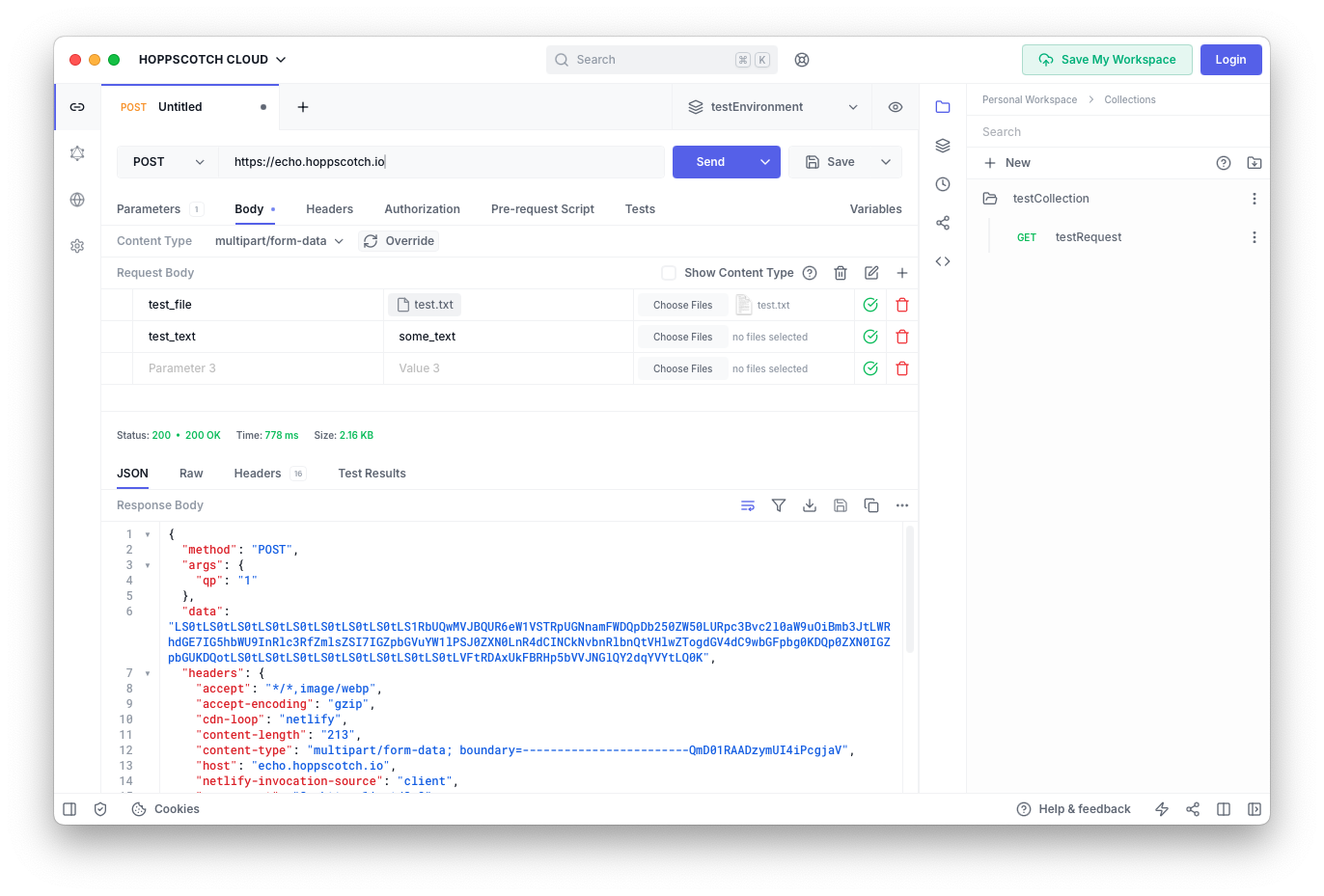The height and width of the screenshot is (896, 1324).
Task: Open the History clock icon in right sidebar
Action: [x=943, y=184]
